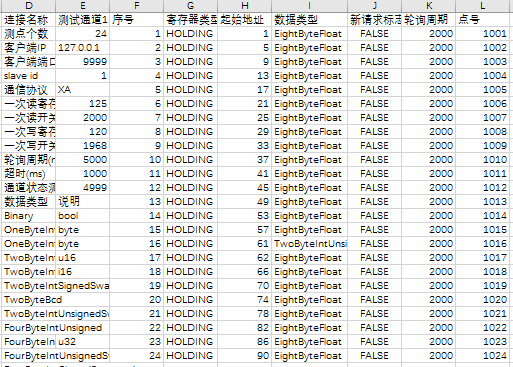Click the '超时(ms)' cell
513x367 pixels.
[x=29, y=174]
